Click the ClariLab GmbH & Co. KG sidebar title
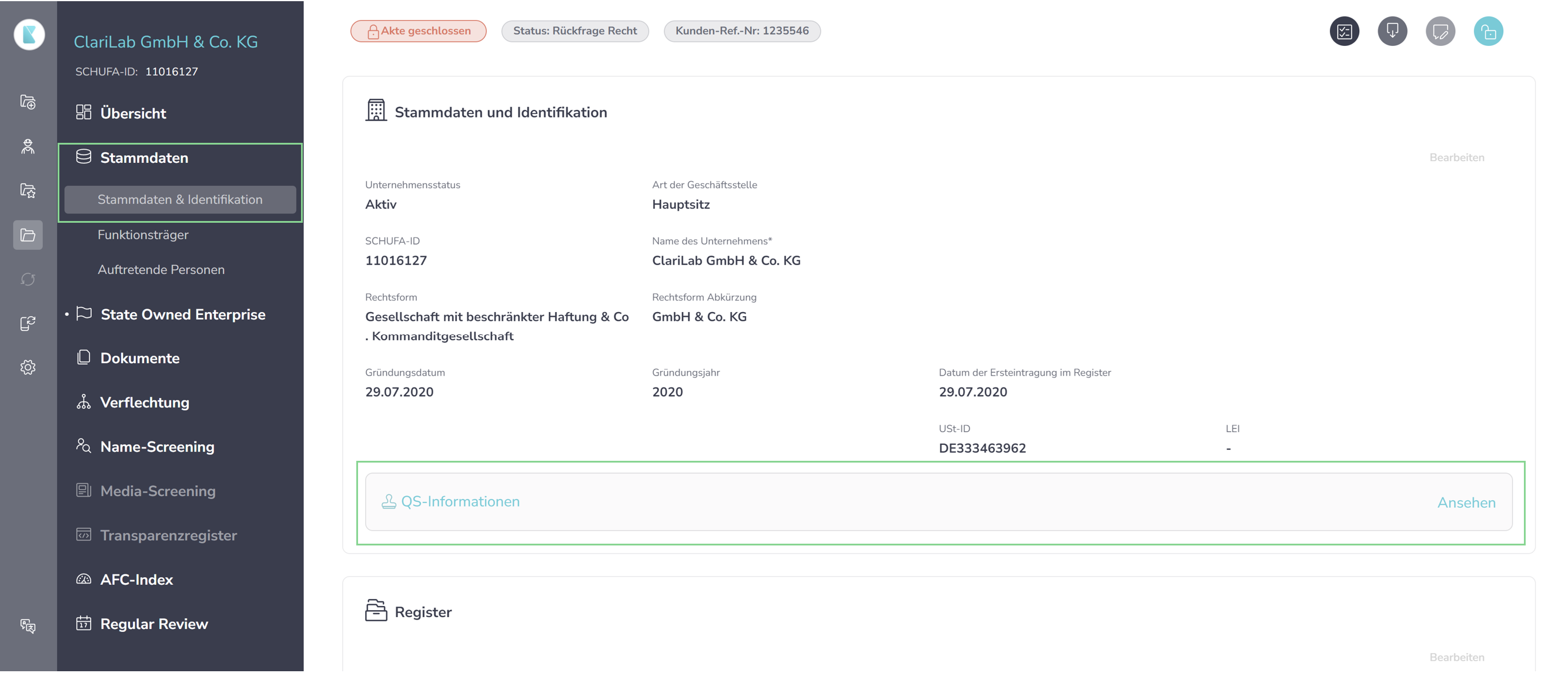The width and height of the screenshot is (1568, 673). tap(166, 42)
